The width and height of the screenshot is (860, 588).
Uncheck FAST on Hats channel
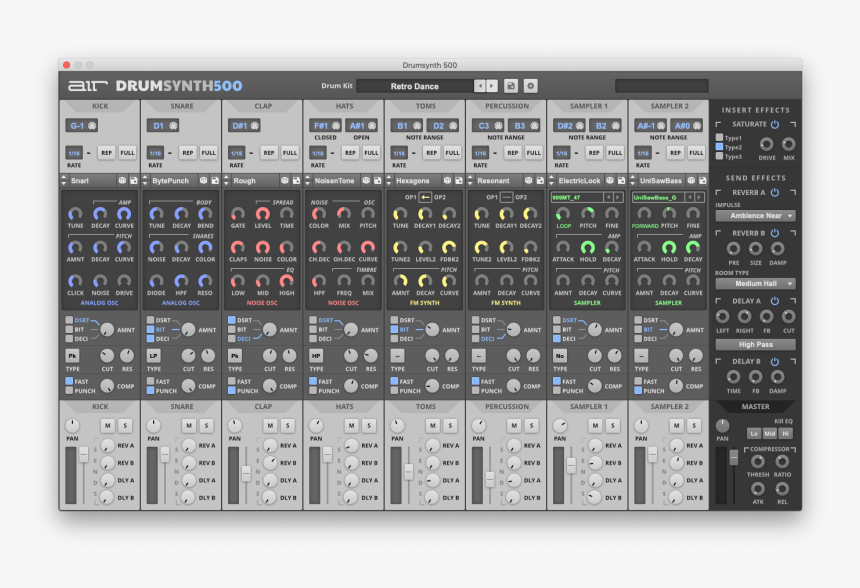(x=313, y=381)
